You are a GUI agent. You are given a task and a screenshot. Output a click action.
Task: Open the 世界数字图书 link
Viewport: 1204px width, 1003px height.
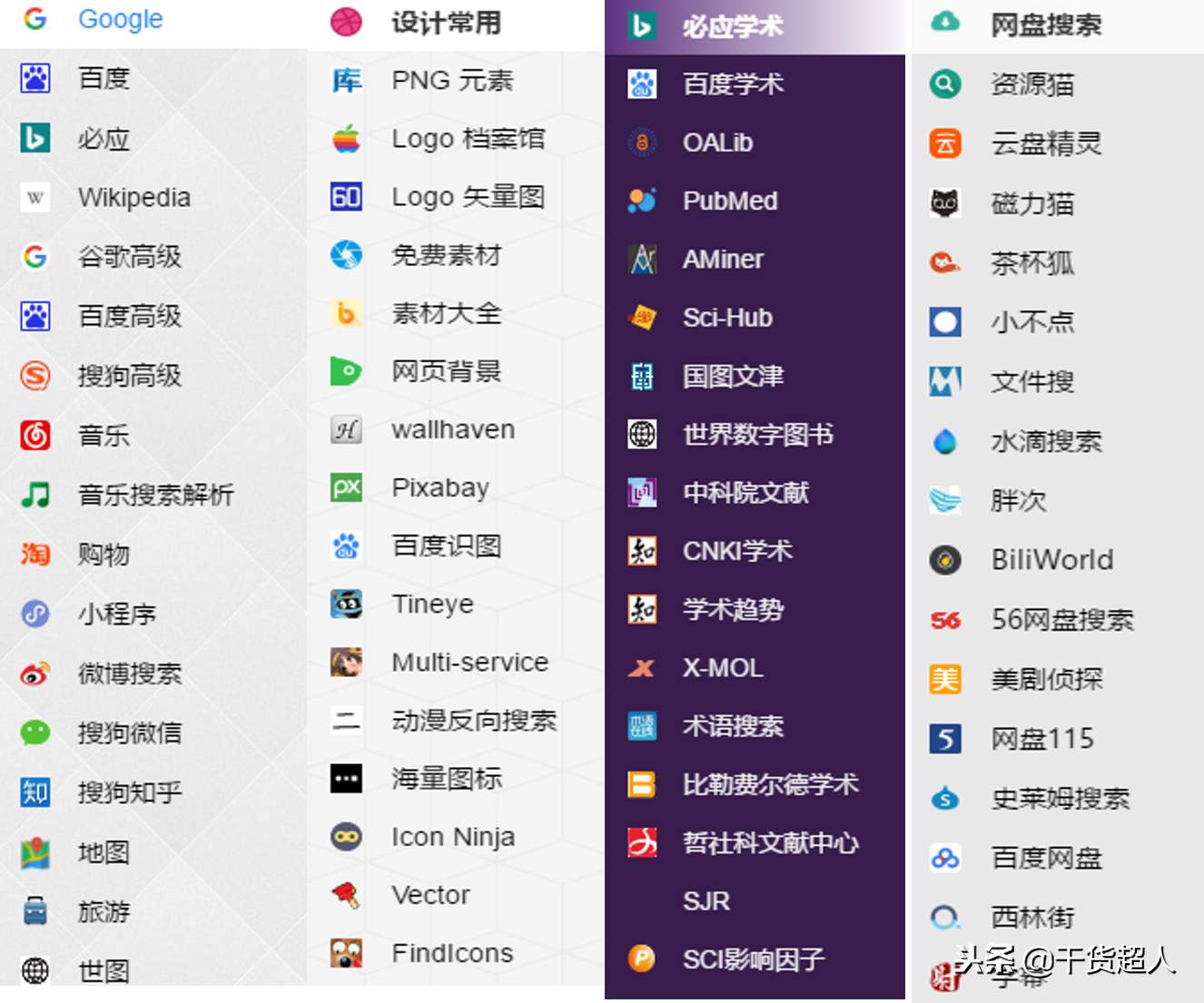(x=757, y=434)
